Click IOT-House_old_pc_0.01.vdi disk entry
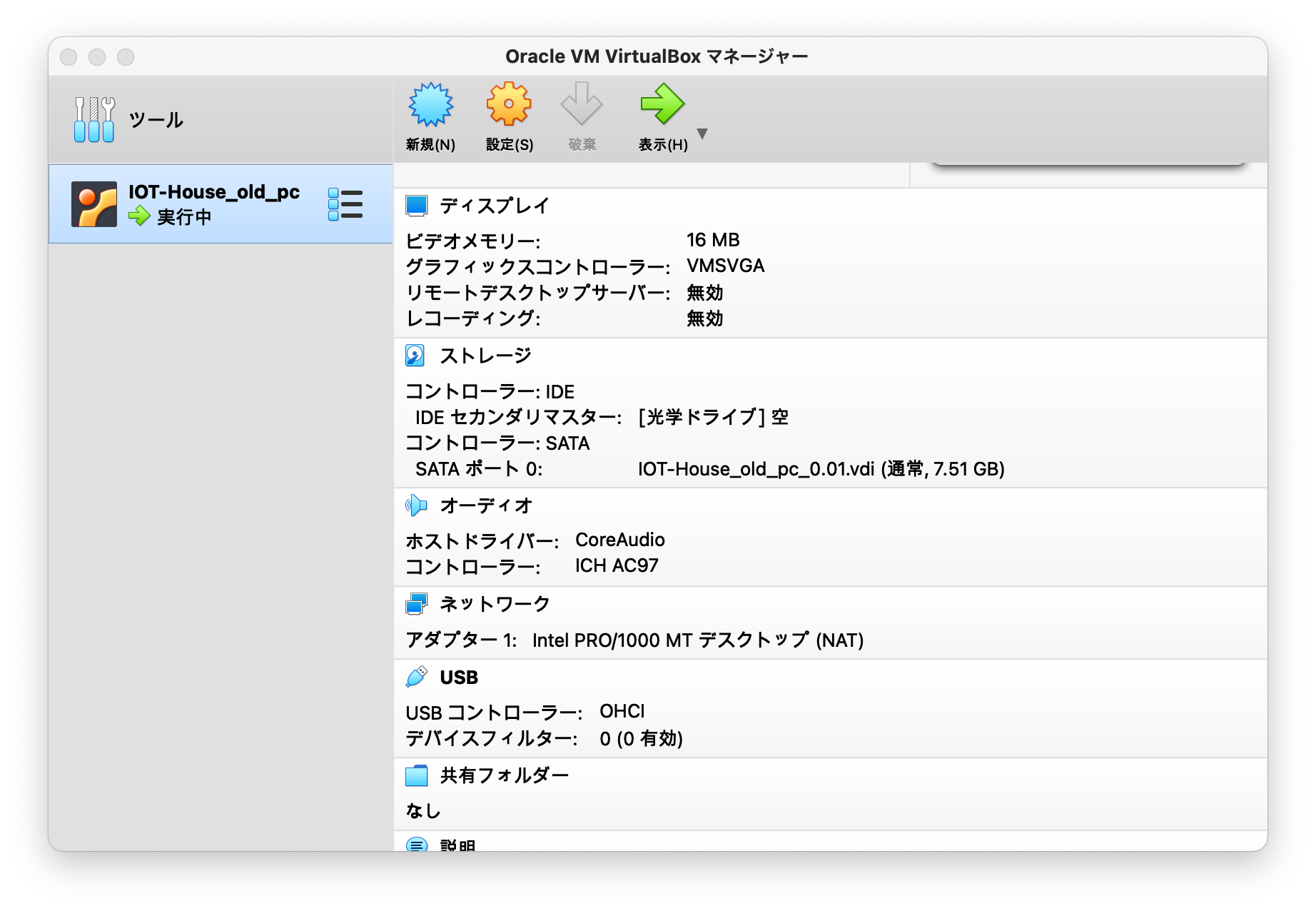 pos(821,469)
